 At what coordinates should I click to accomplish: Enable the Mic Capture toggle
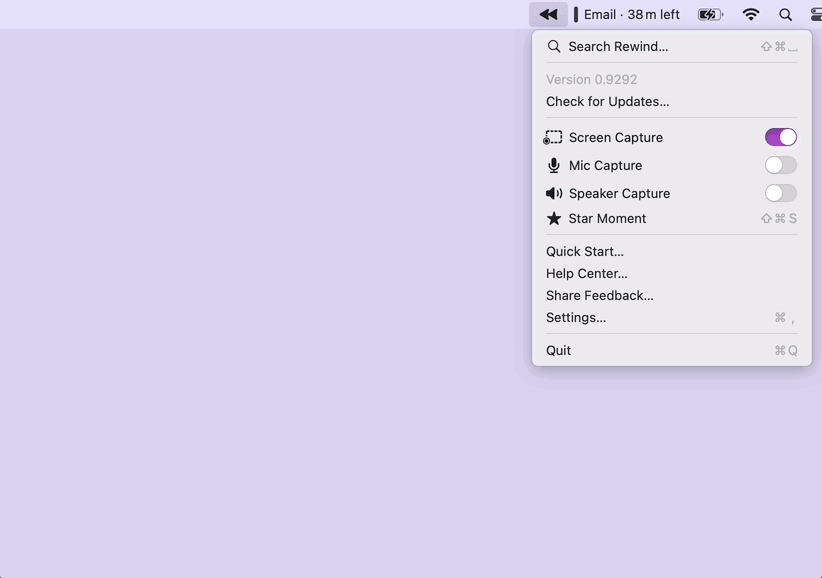pos(780,166)
